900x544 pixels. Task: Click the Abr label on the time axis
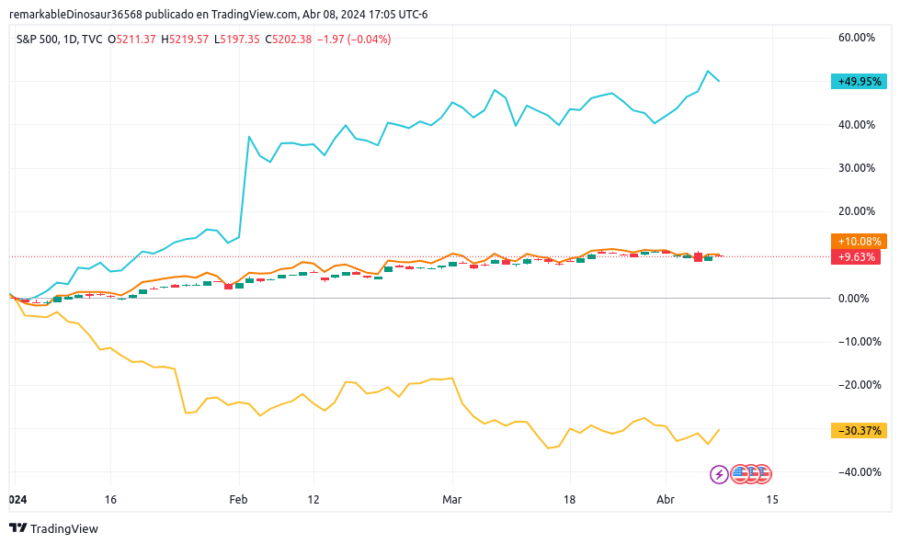click(666, 498)
